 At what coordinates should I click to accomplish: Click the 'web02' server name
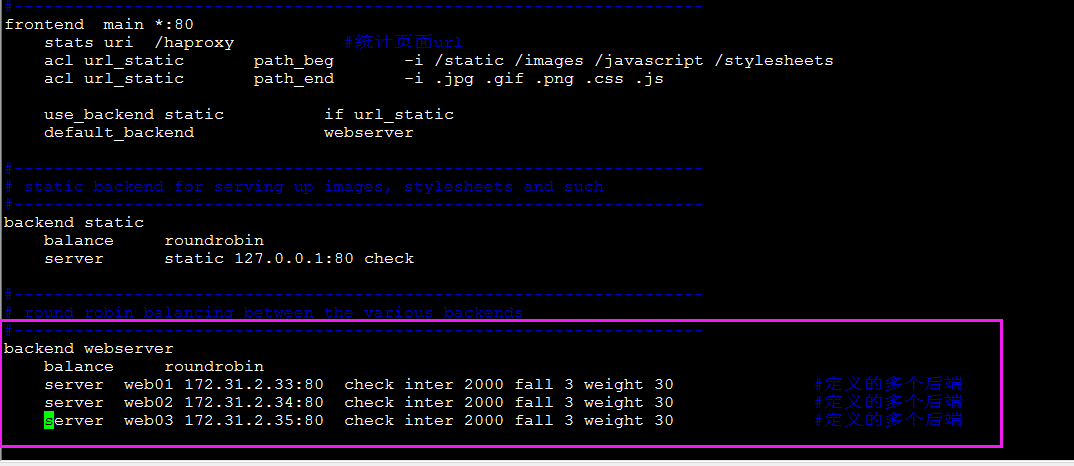(x=149, y=402)
